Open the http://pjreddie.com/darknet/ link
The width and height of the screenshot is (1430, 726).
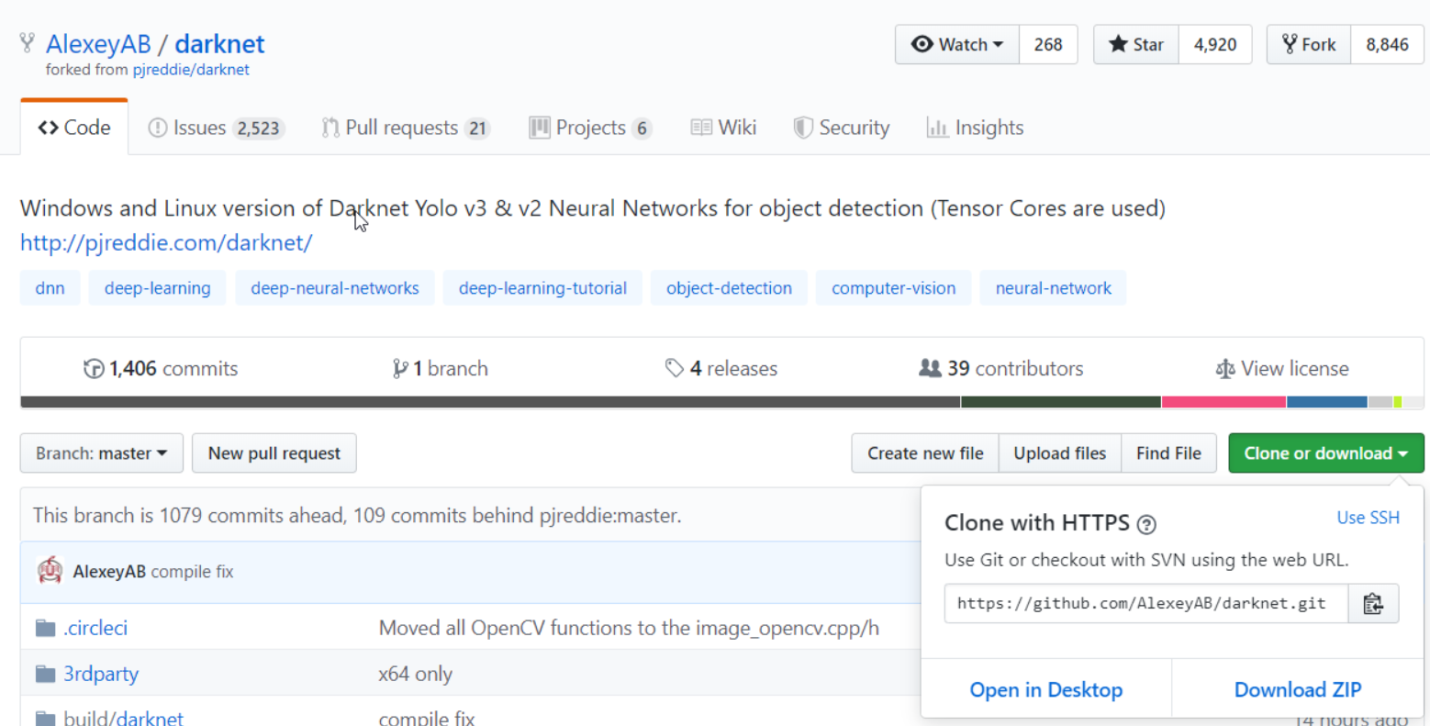point(166,243)
